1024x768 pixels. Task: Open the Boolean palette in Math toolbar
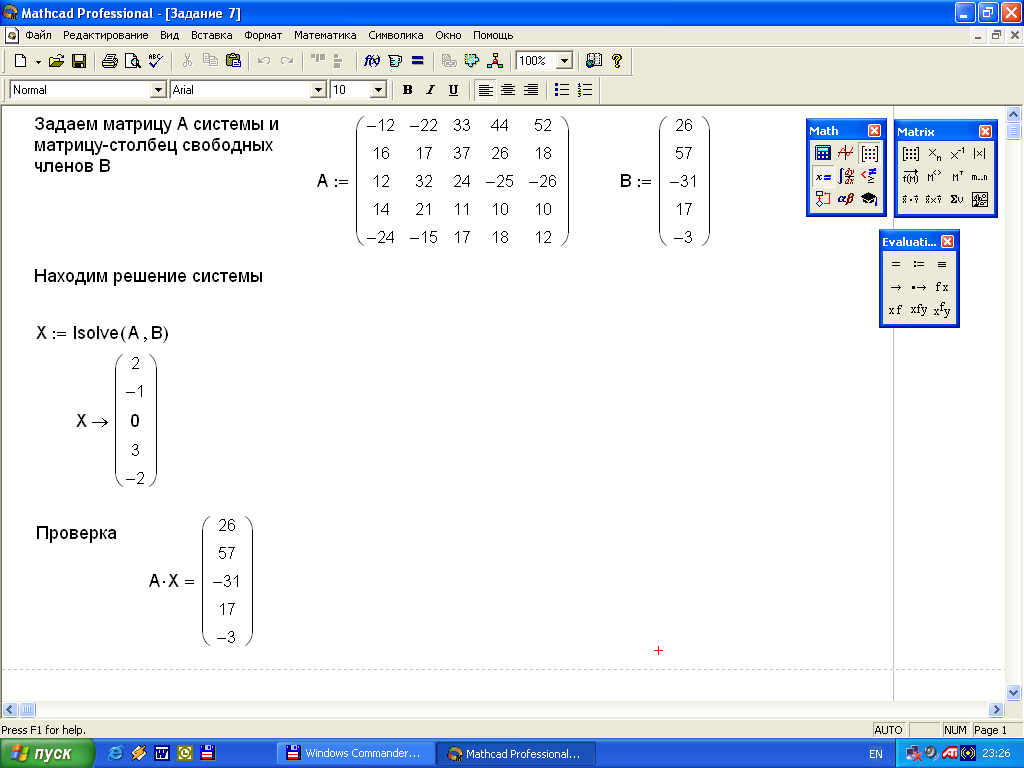pos(869,176)
